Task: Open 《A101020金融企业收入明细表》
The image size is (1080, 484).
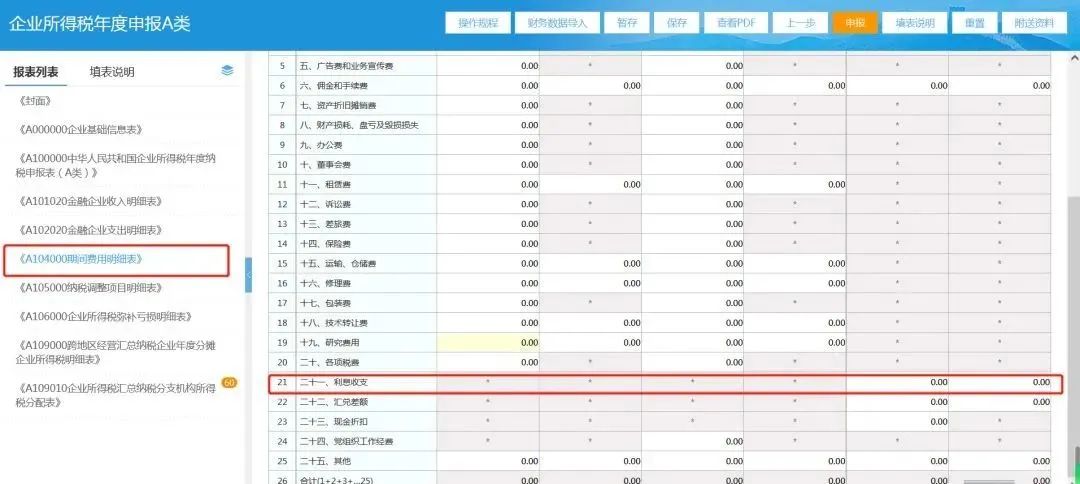Action: 90,201
